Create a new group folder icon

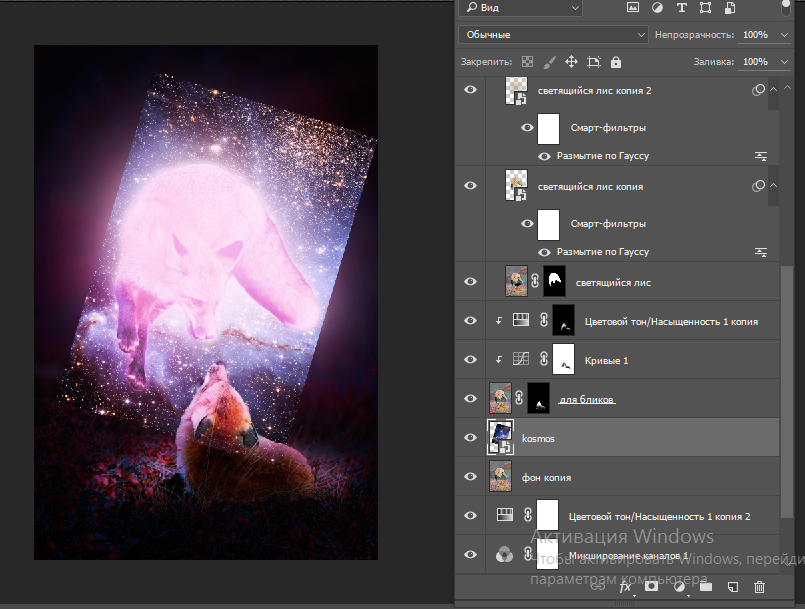point(706,586)
